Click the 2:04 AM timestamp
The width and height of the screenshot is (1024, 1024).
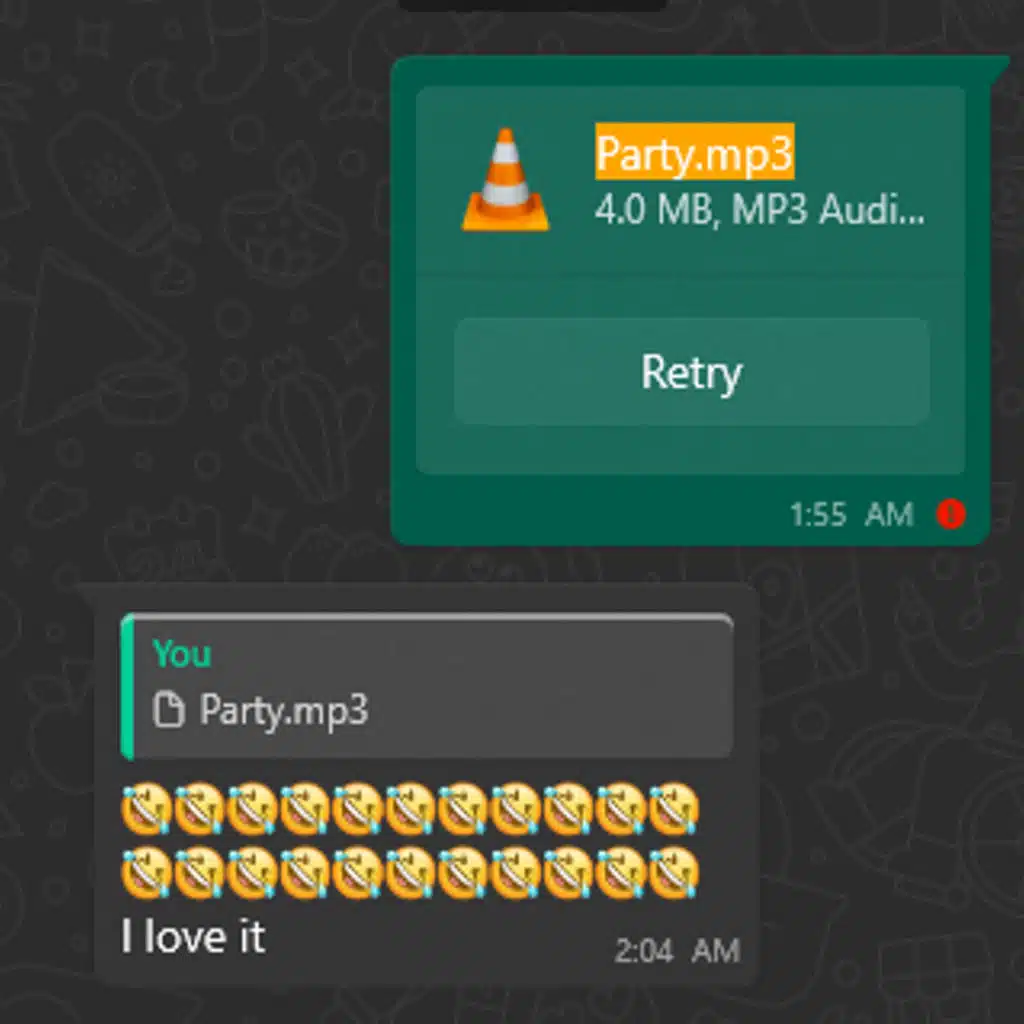point(677,951)
